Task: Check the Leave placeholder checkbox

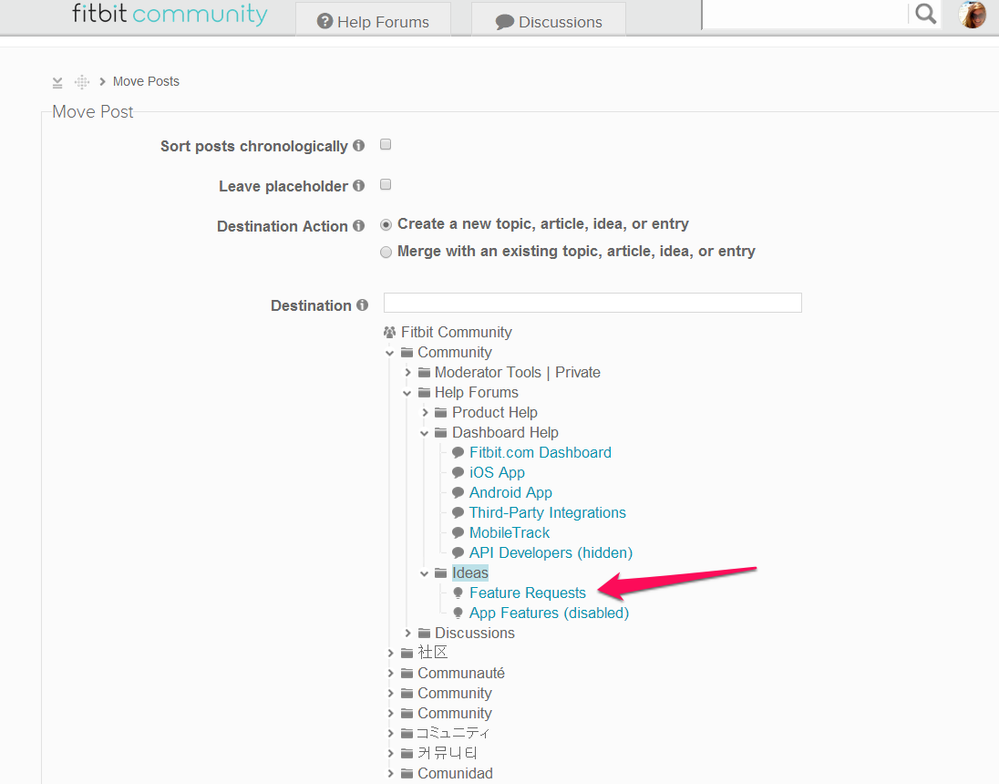Action: point(385,185)
